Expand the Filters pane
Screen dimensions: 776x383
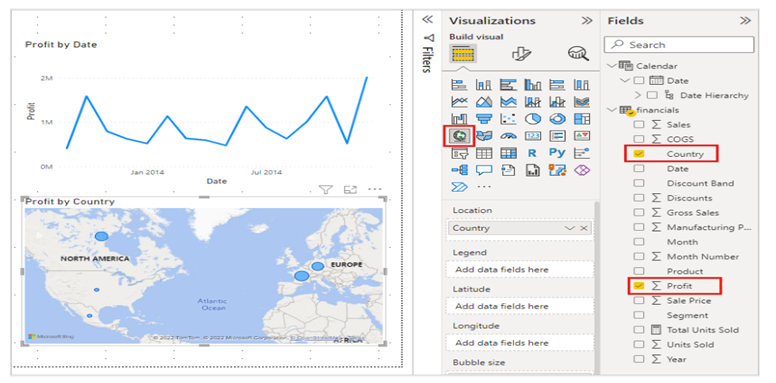(428, 20)
